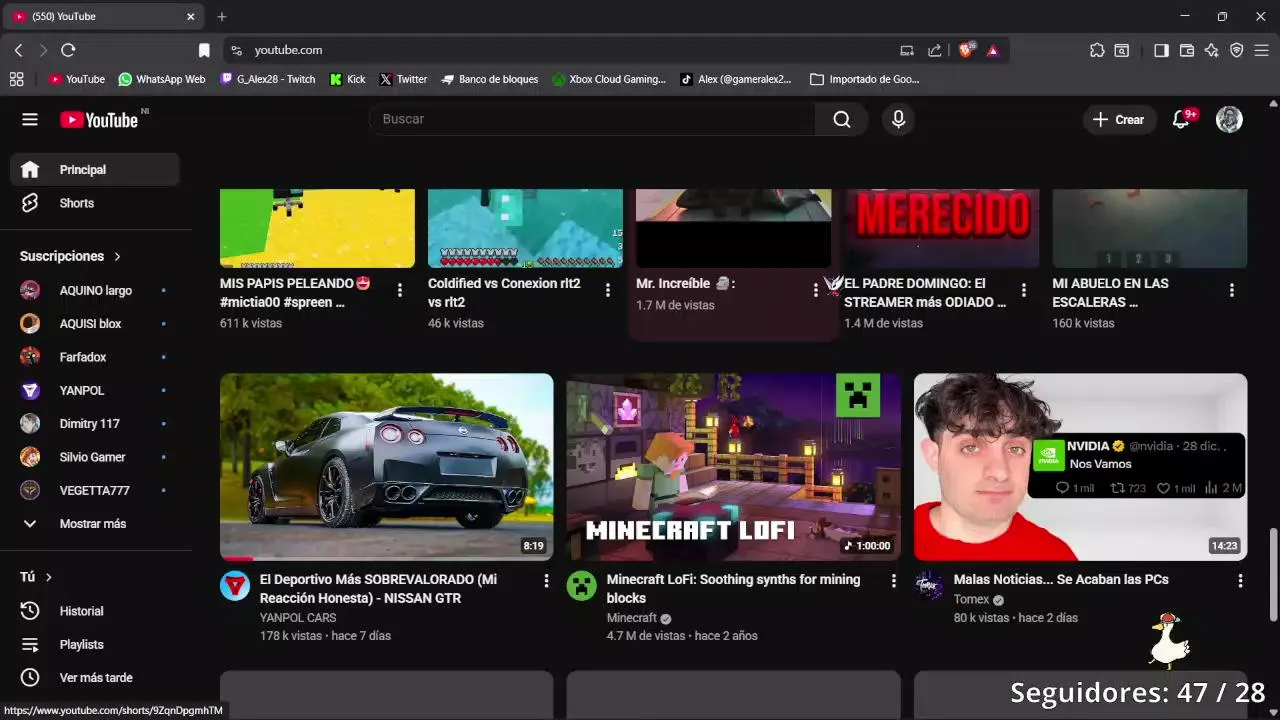
Task: Open the AQUINO largo subscription
Action: point(95,290)
